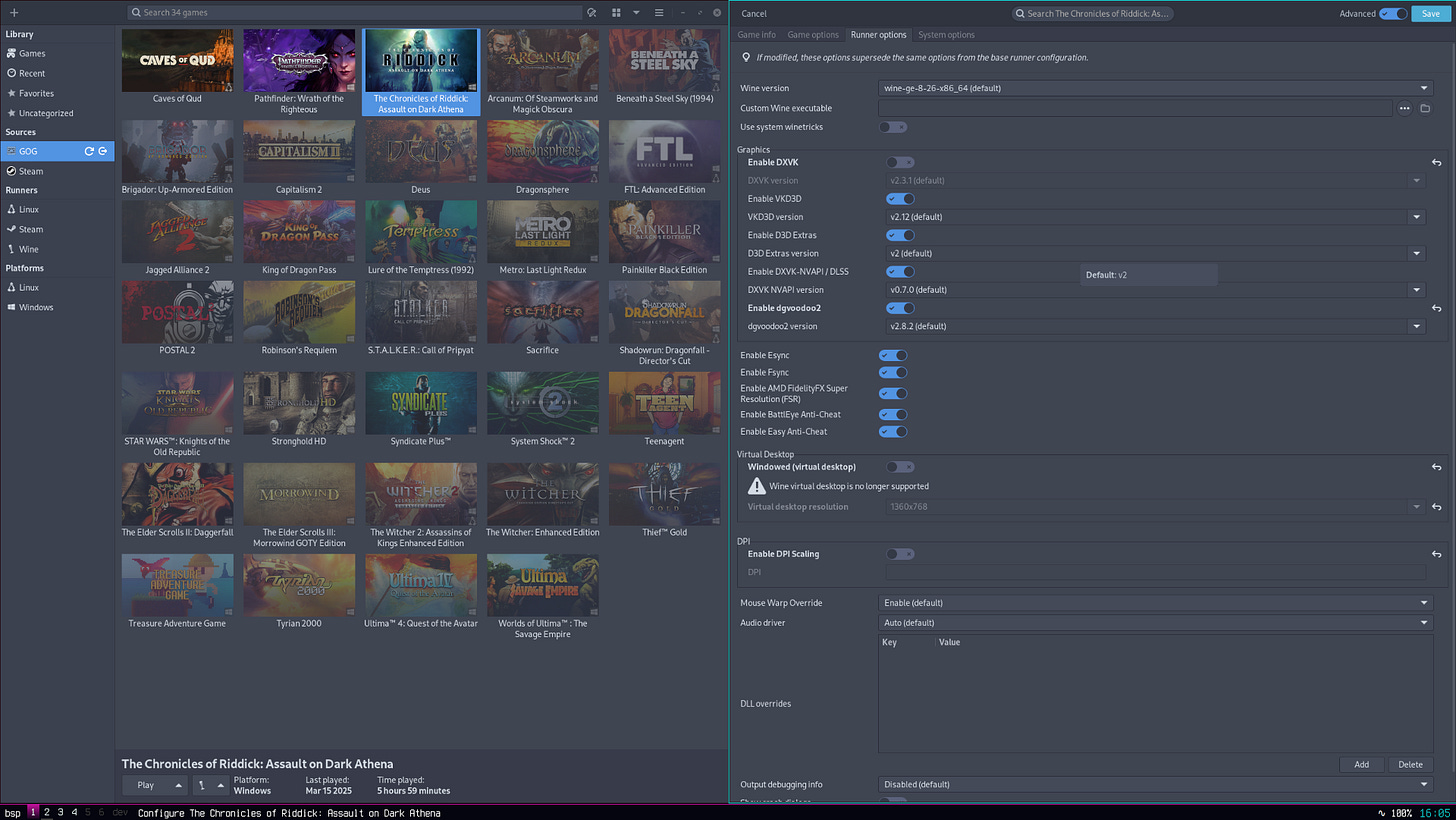The width and height of the screenshot is (1456, 820).
Task: Open Wine version dropdown
Action: point(1156,88)
